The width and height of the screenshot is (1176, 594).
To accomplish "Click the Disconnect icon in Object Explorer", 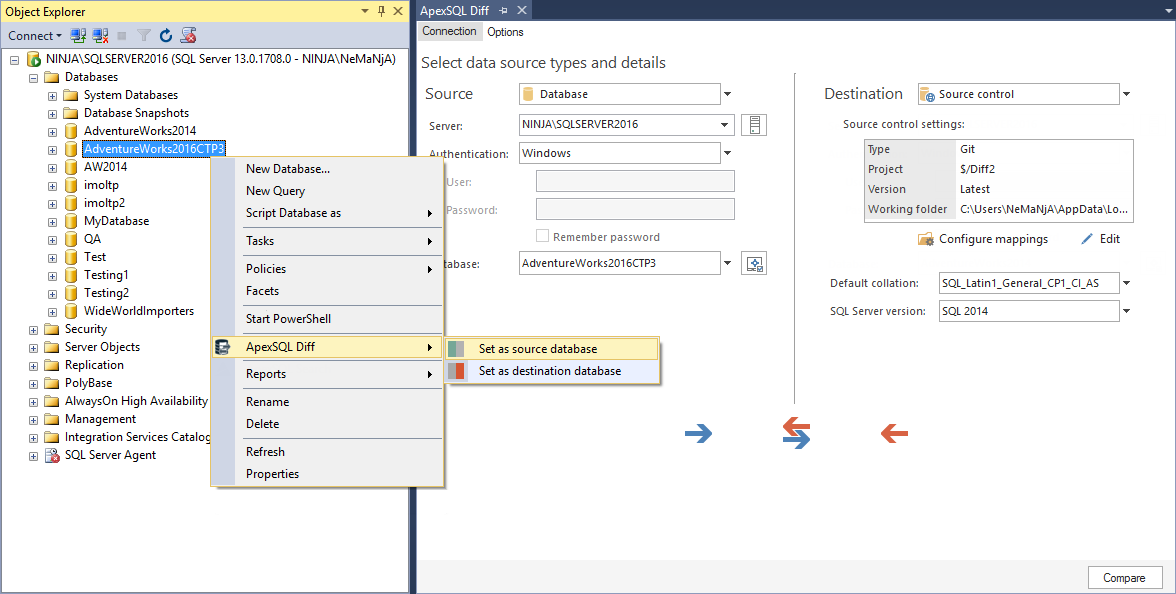I will click(x=100, y=35).
